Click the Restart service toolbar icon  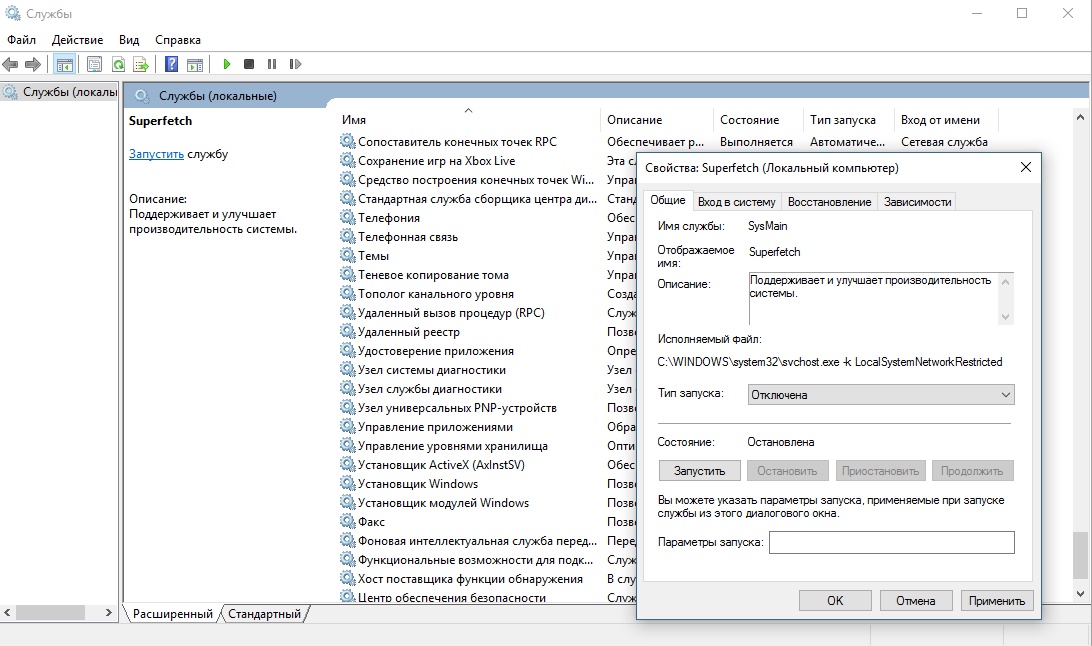tap(295, 64)
